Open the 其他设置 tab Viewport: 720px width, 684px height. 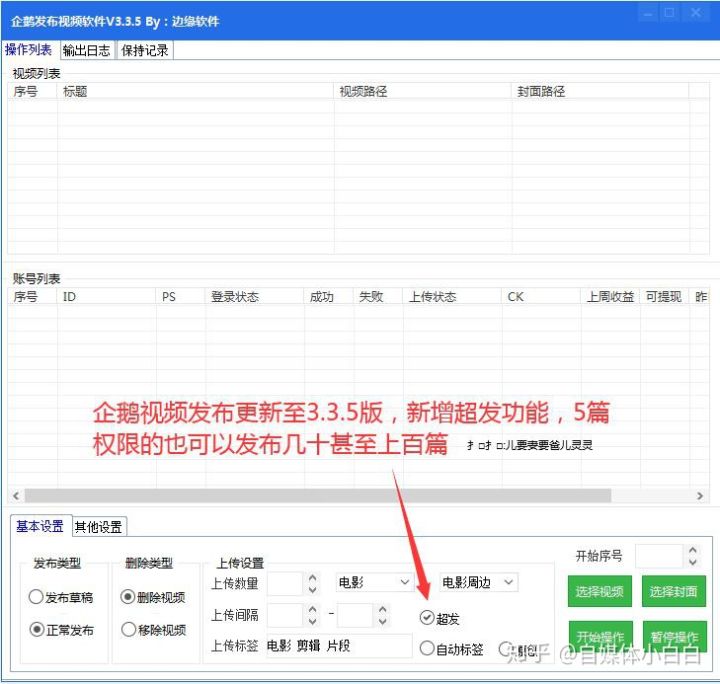[99, 527]
